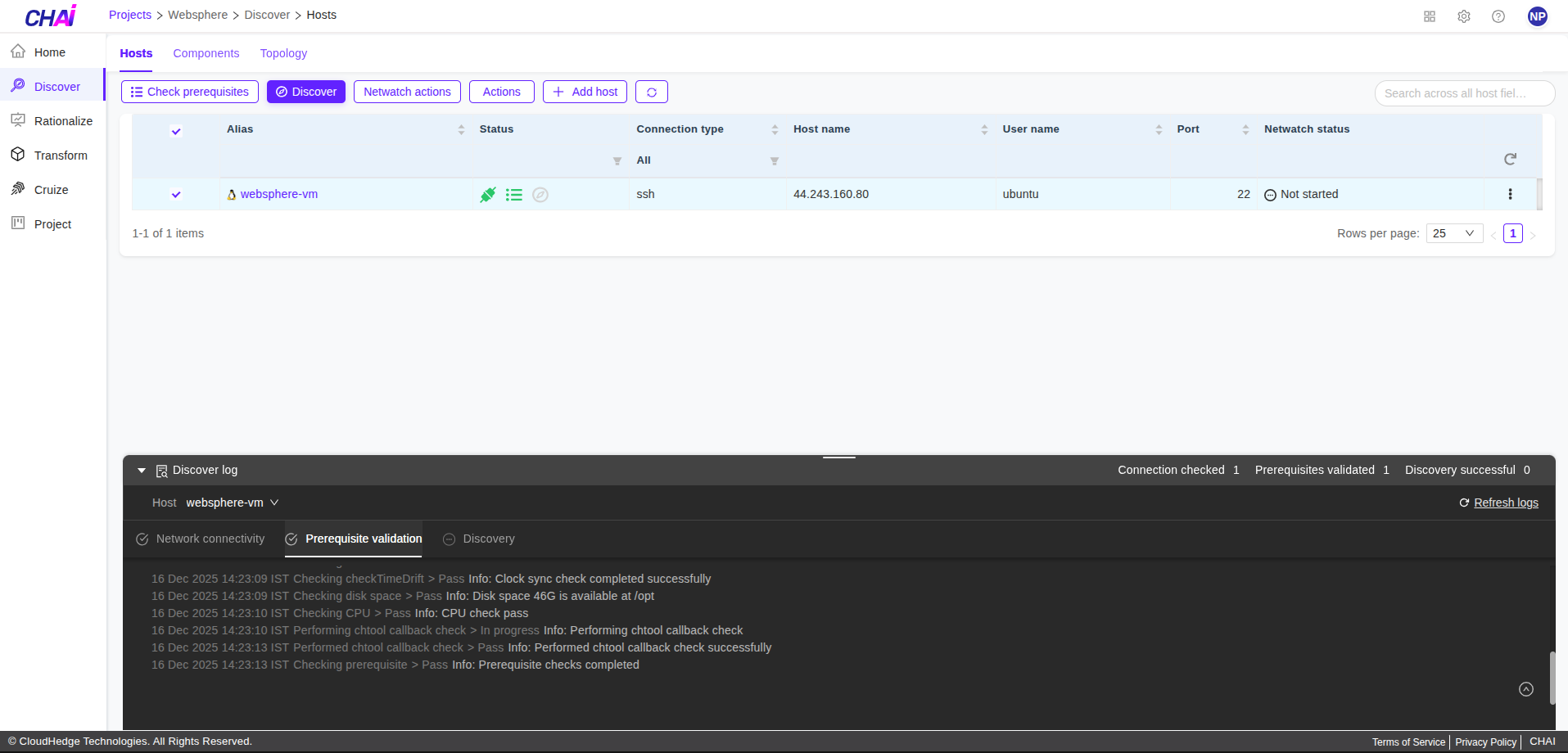Click the discovery compass status icon
The width and height of the screenshot is (1568, 753).
tap(540, 195)
